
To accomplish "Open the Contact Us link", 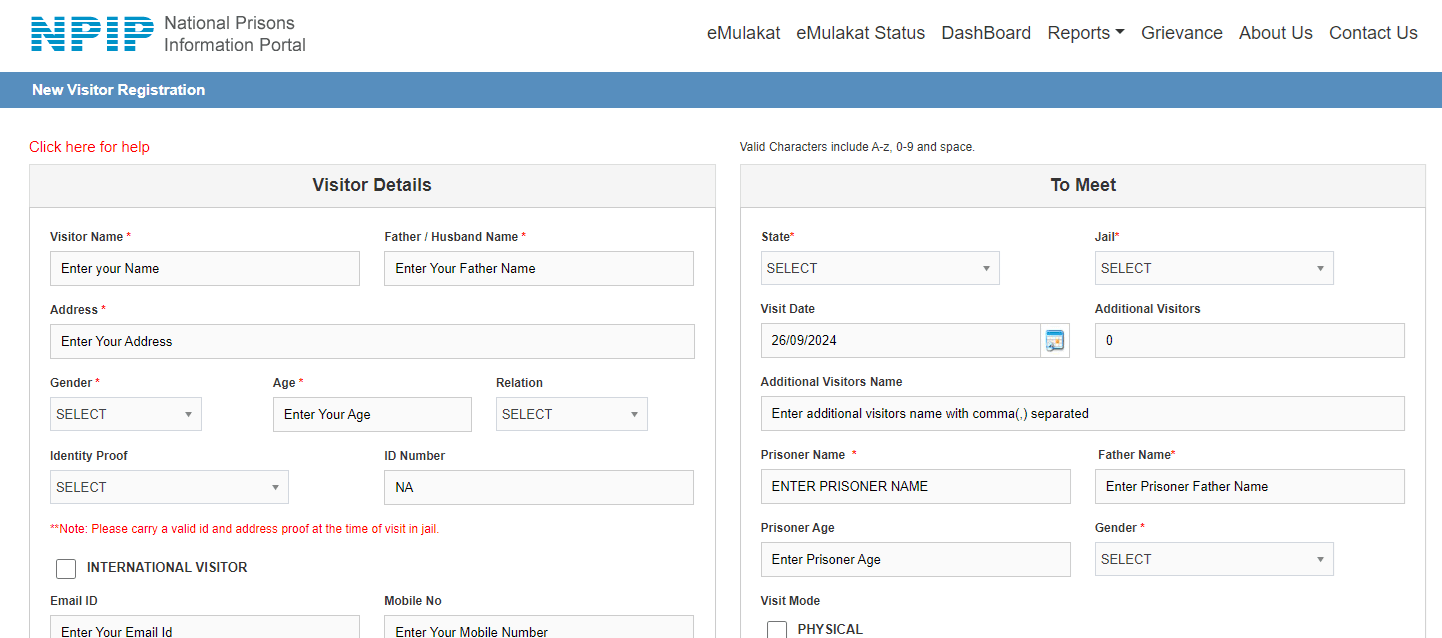I will coord(1372,33).
